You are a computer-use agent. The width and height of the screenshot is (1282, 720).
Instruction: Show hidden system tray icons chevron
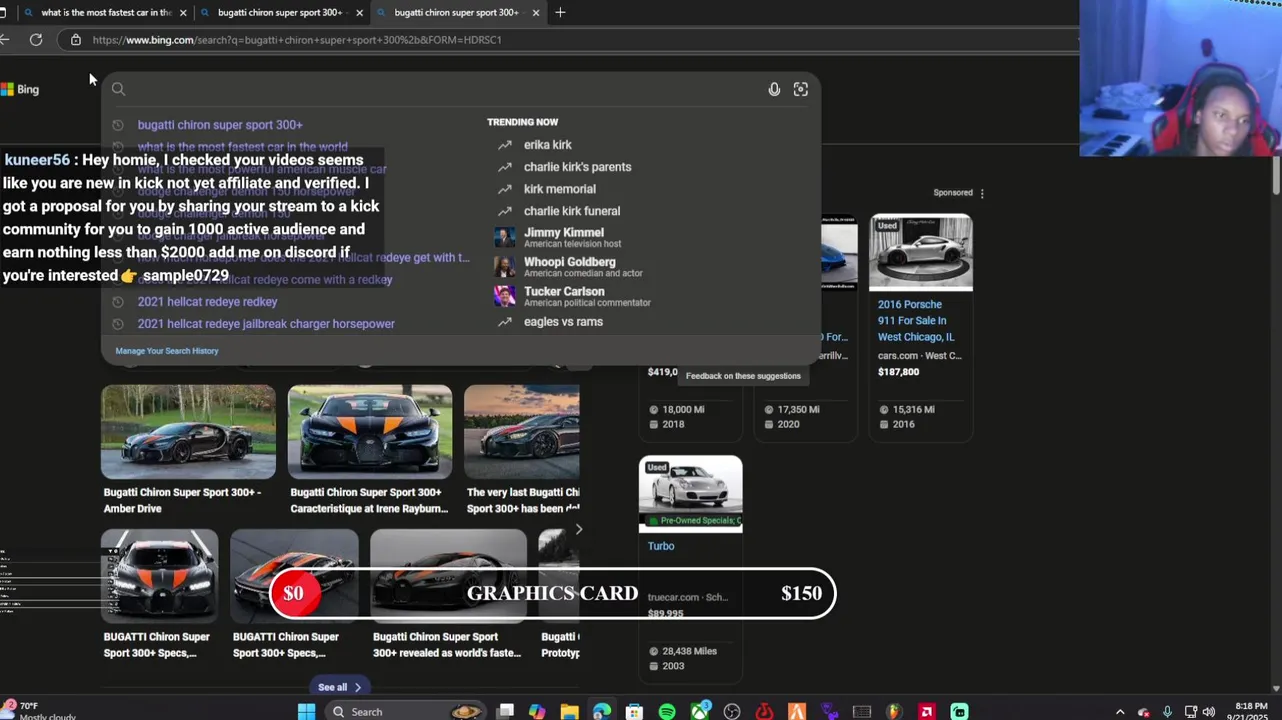tap(1120, 712)
